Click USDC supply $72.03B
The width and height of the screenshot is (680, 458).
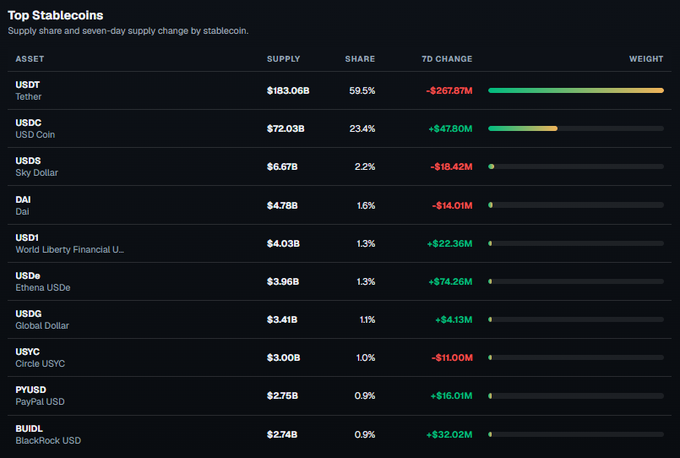pyautogui.click(x=285, y=129)
